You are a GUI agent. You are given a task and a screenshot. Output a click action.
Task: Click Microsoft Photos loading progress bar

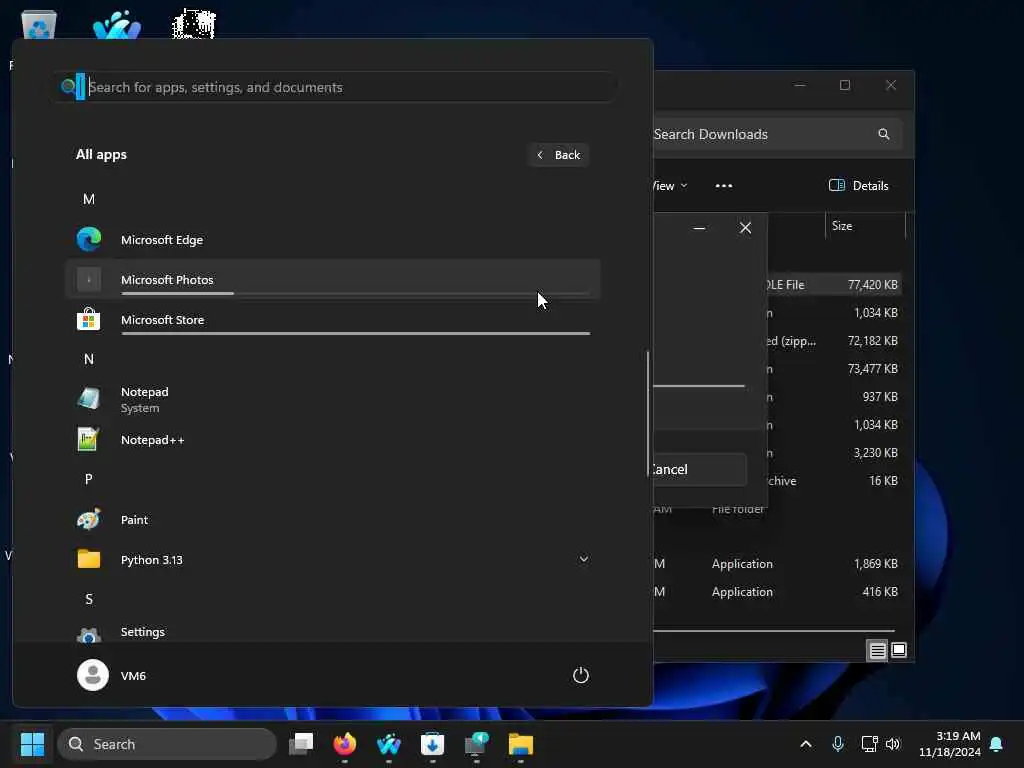(355, 294)
